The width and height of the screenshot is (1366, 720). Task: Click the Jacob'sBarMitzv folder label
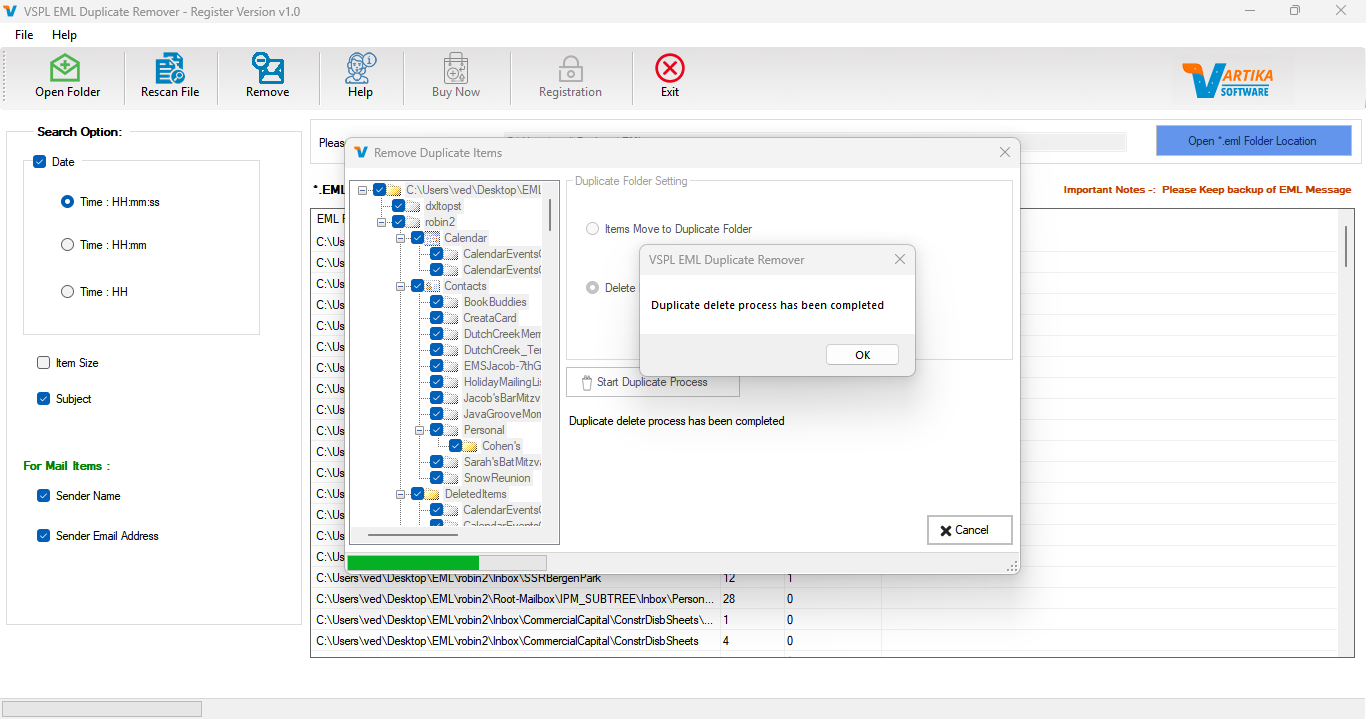click(x=502, y=398)
